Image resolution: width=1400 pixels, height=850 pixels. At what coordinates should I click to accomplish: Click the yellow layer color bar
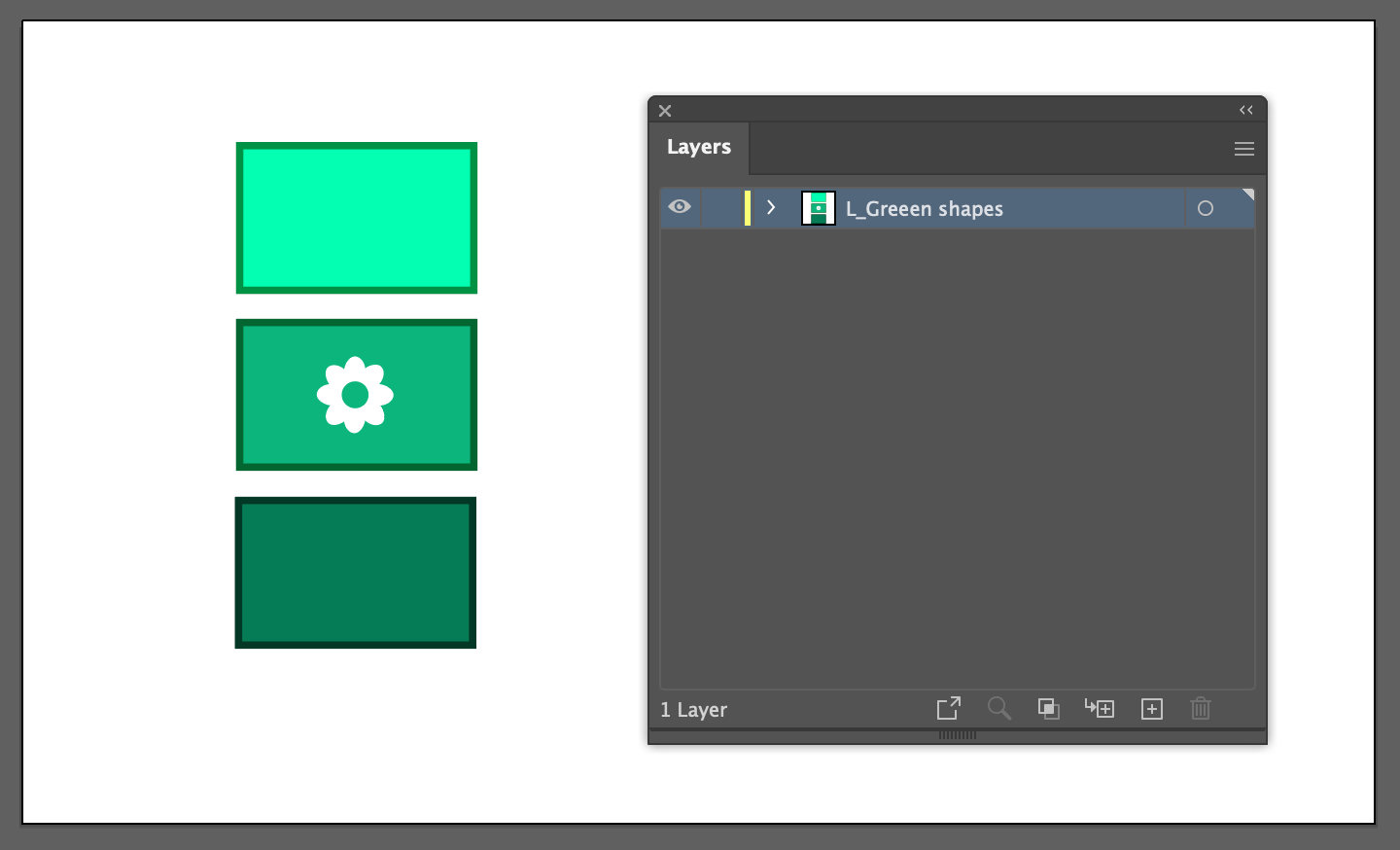tap(747, 208)
